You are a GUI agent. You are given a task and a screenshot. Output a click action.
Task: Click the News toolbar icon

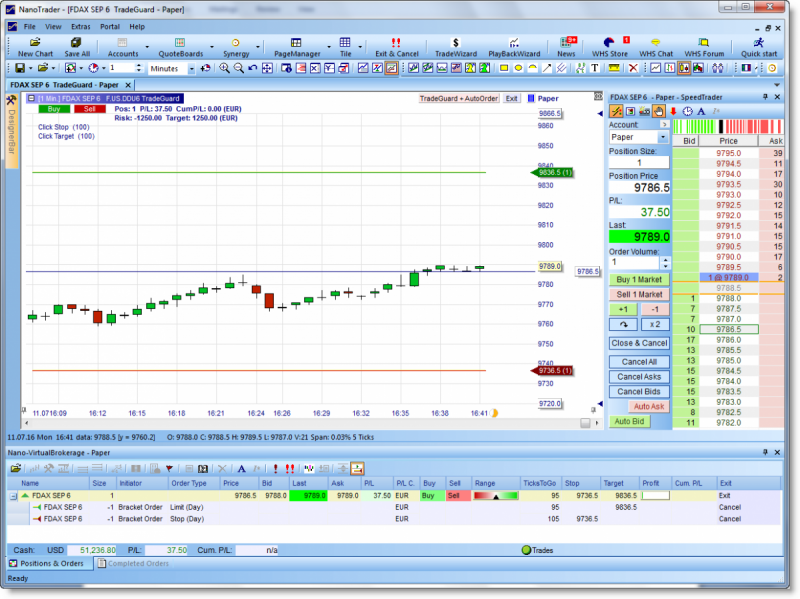(566, 47)
